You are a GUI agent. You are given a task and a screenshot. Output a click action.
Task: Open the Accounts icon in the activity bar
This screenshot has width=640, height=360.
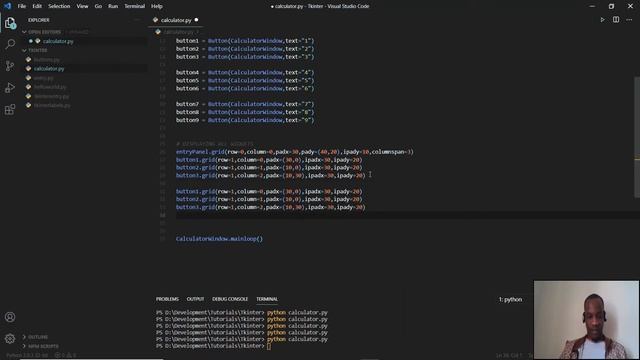10,317
